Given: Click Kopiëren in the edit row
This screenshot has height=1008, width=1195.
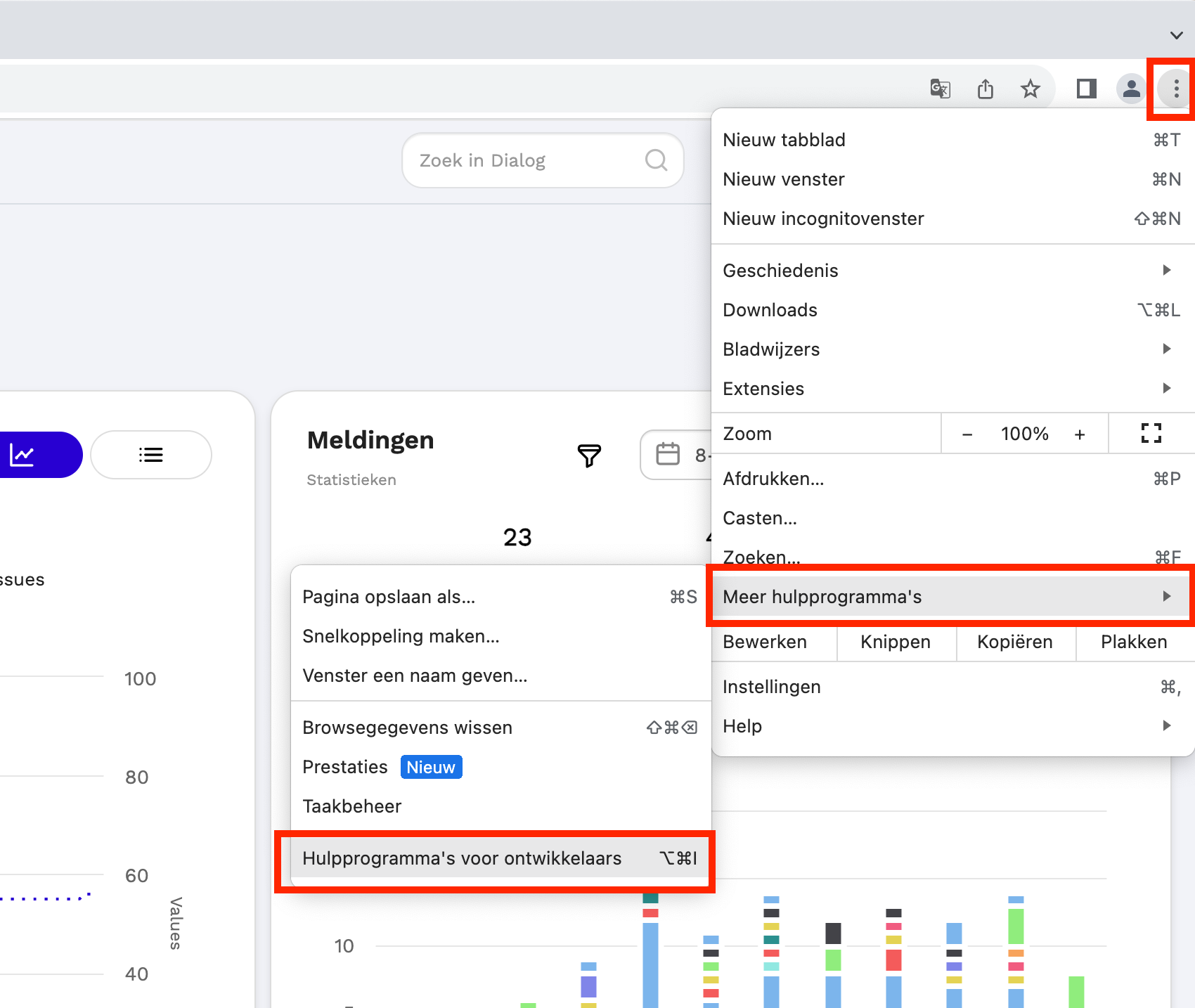Looking at the screenshot, I should 1015,642.
